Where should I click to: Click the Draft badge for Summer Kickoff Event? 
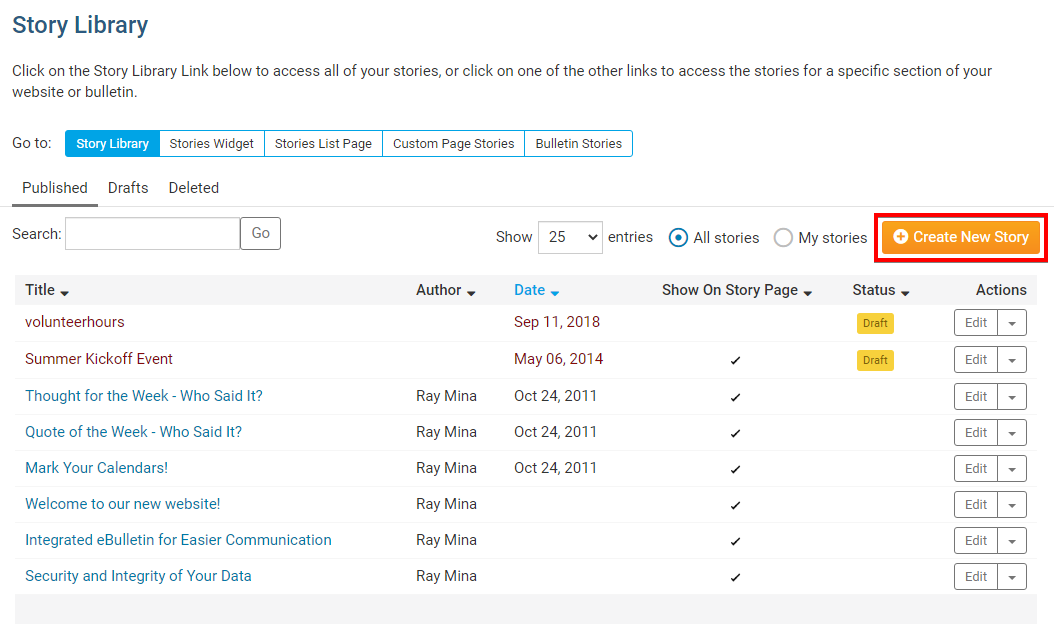(x=875, y=360)
